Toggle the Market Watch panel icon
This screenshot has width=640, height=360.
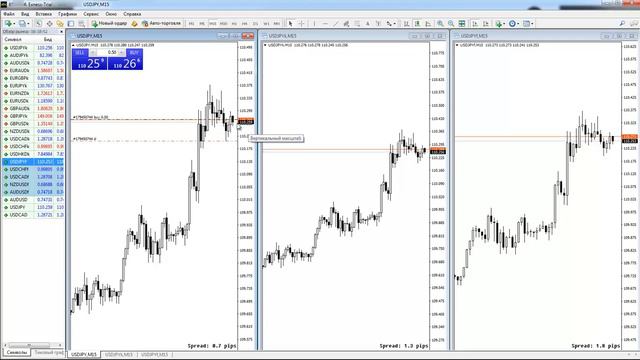39,24
